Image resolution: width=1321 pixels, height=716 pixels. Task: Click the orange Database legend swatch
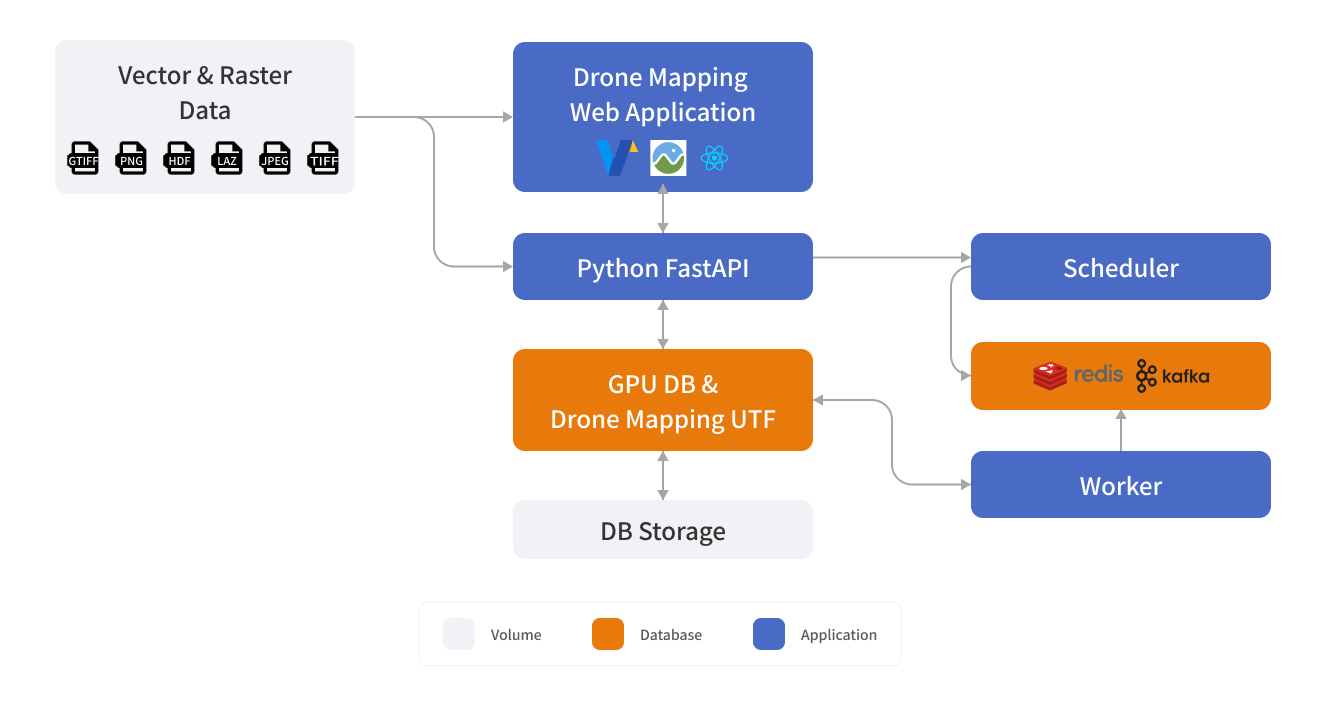pos(608,634)
